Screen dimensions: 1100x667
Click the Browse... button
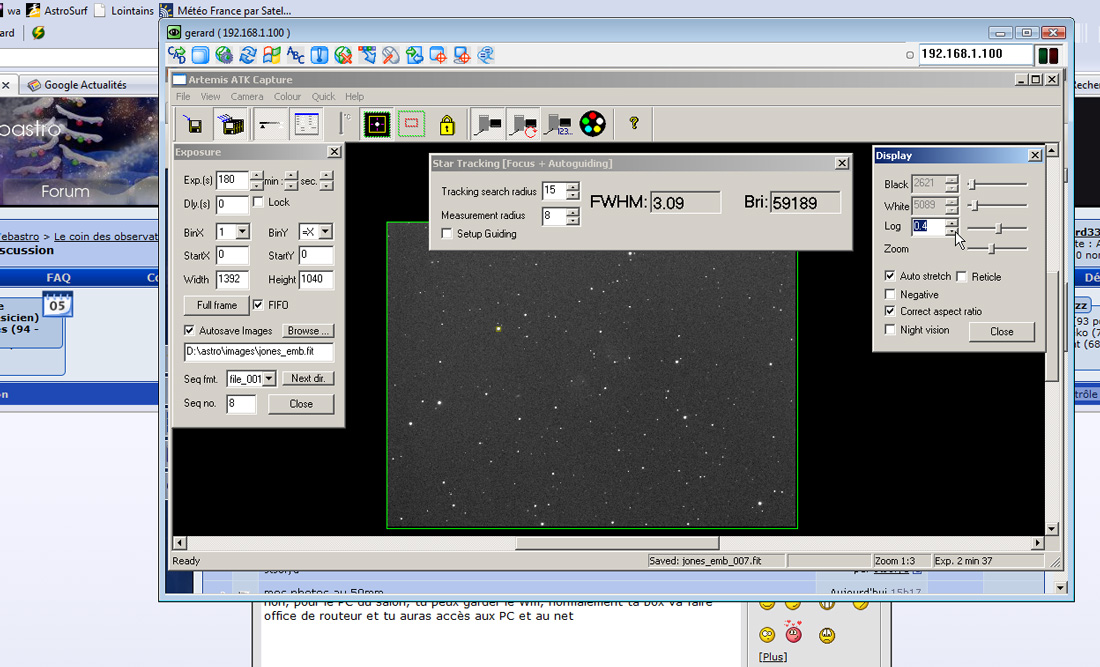[307, 331]
